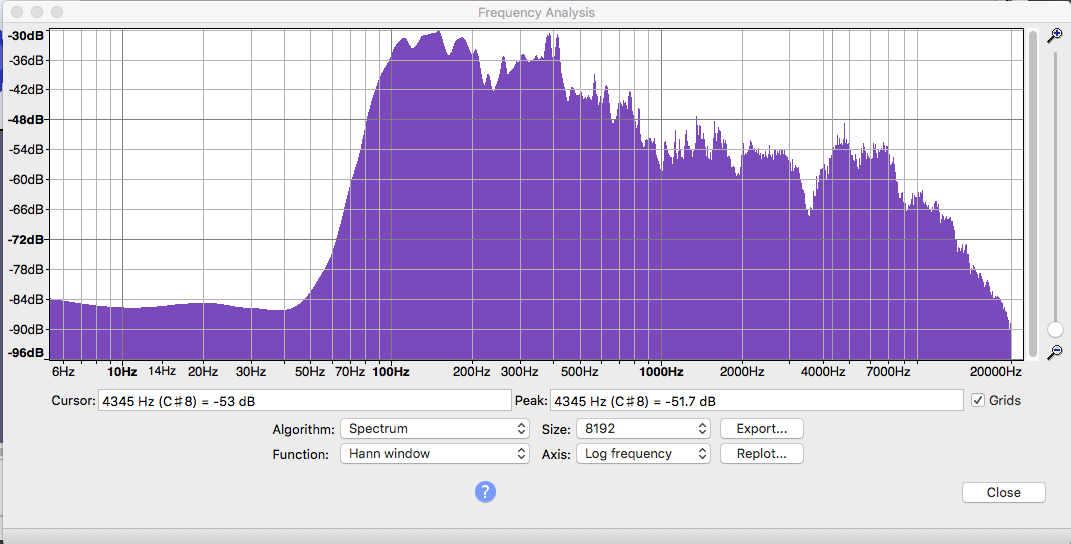
Task: Click the 100Hz frequency axis label
Action: [x=391, y=372]
